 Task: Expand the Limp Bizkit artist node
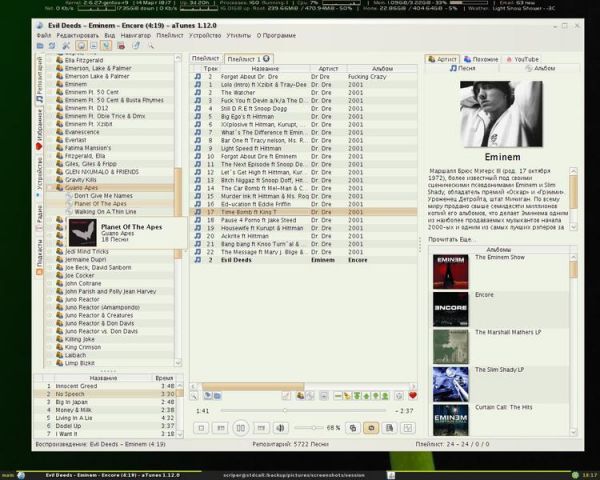pyautogui.click(x=50, y=363)
